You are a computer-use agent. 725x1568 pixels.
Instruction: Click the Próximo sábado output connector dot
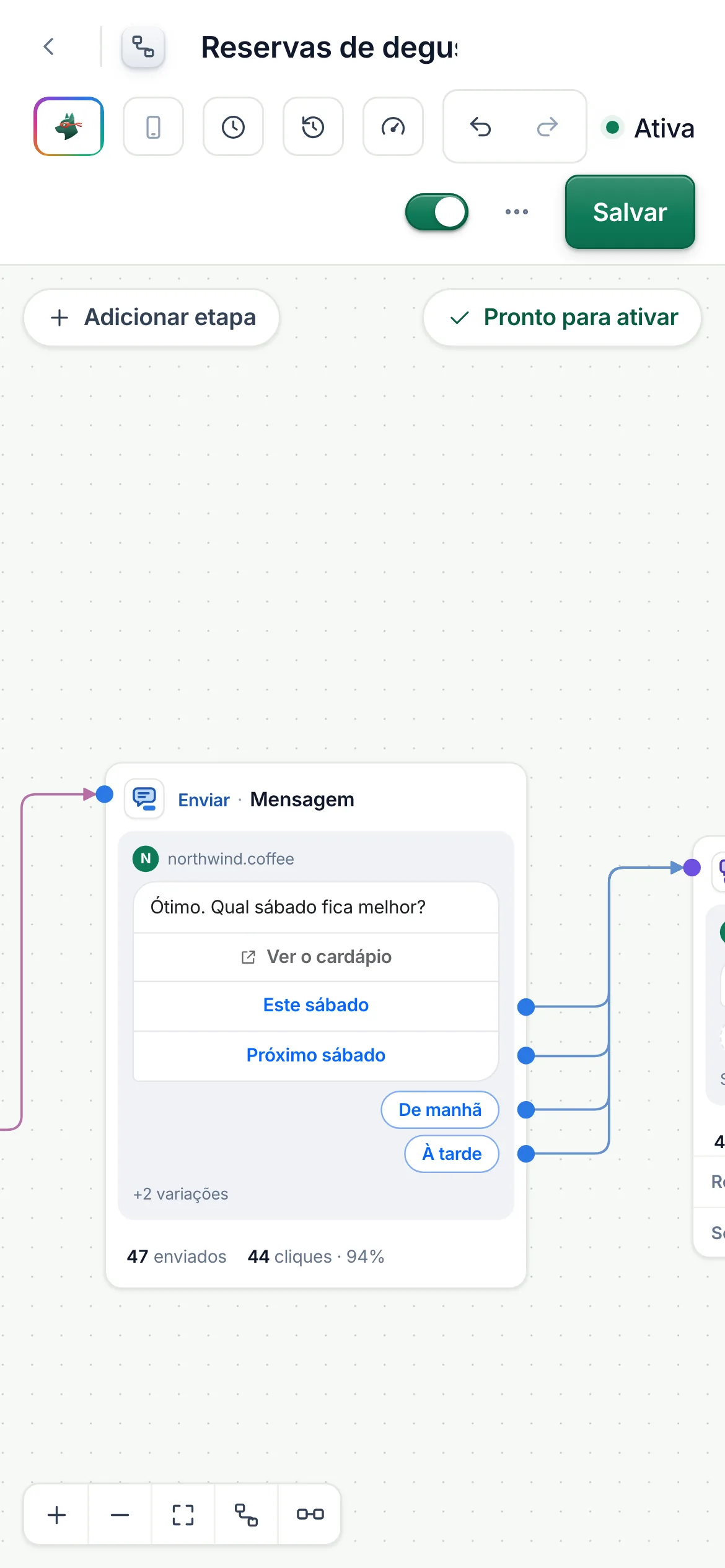tap(526, 1055)
